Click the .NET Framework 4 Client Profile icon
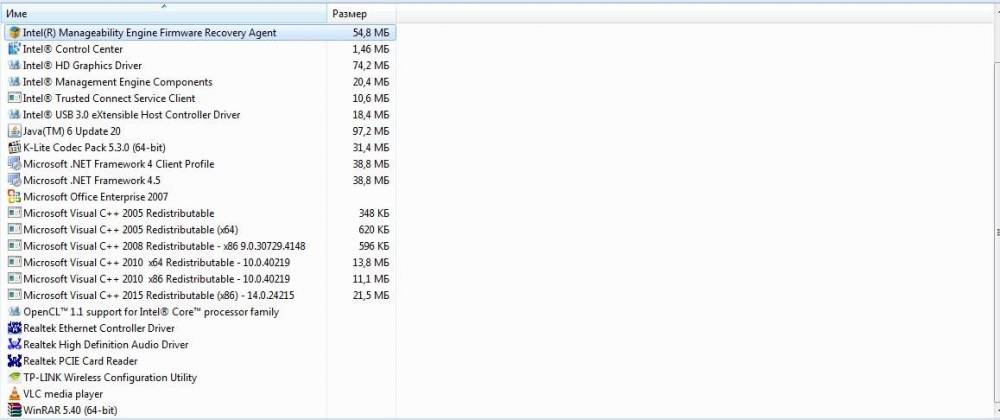Viewport: 1000px width, 420px height. [14, 164]
